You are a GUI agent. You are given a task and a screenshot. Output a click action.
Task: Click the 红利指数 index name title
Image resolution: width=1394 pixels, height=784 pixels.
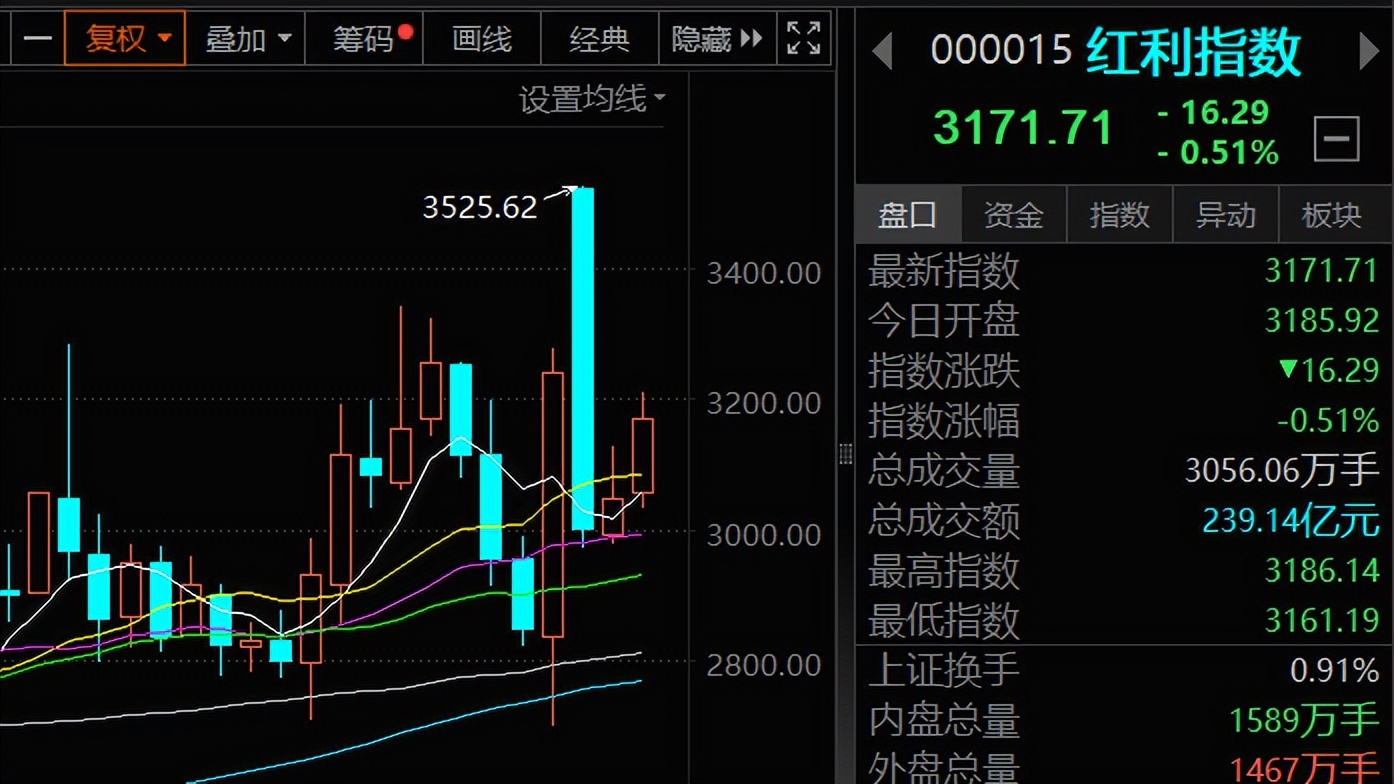1194,50
